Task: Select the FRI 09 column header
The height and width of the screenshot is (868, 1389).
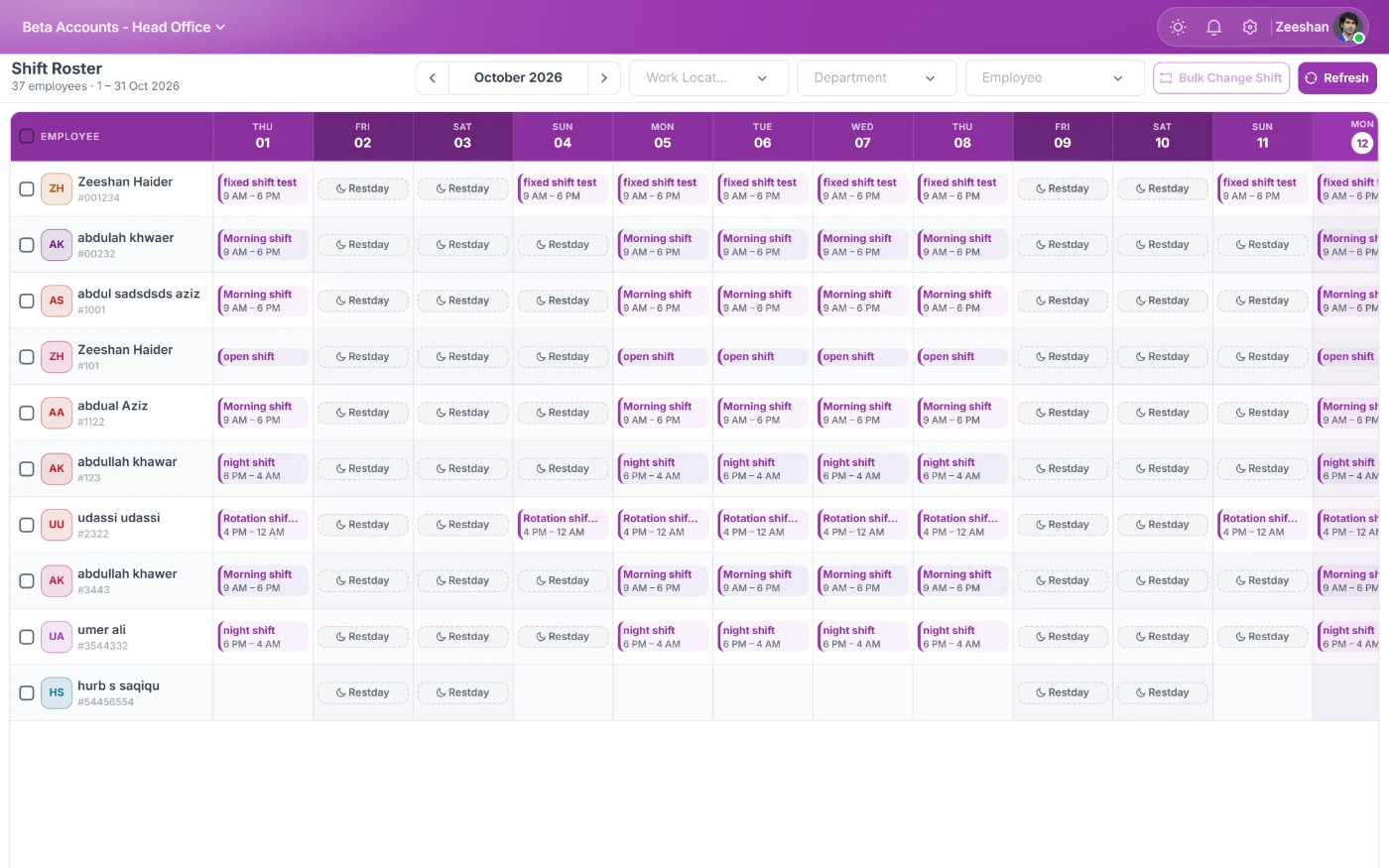Action: tap(1063, 136)
